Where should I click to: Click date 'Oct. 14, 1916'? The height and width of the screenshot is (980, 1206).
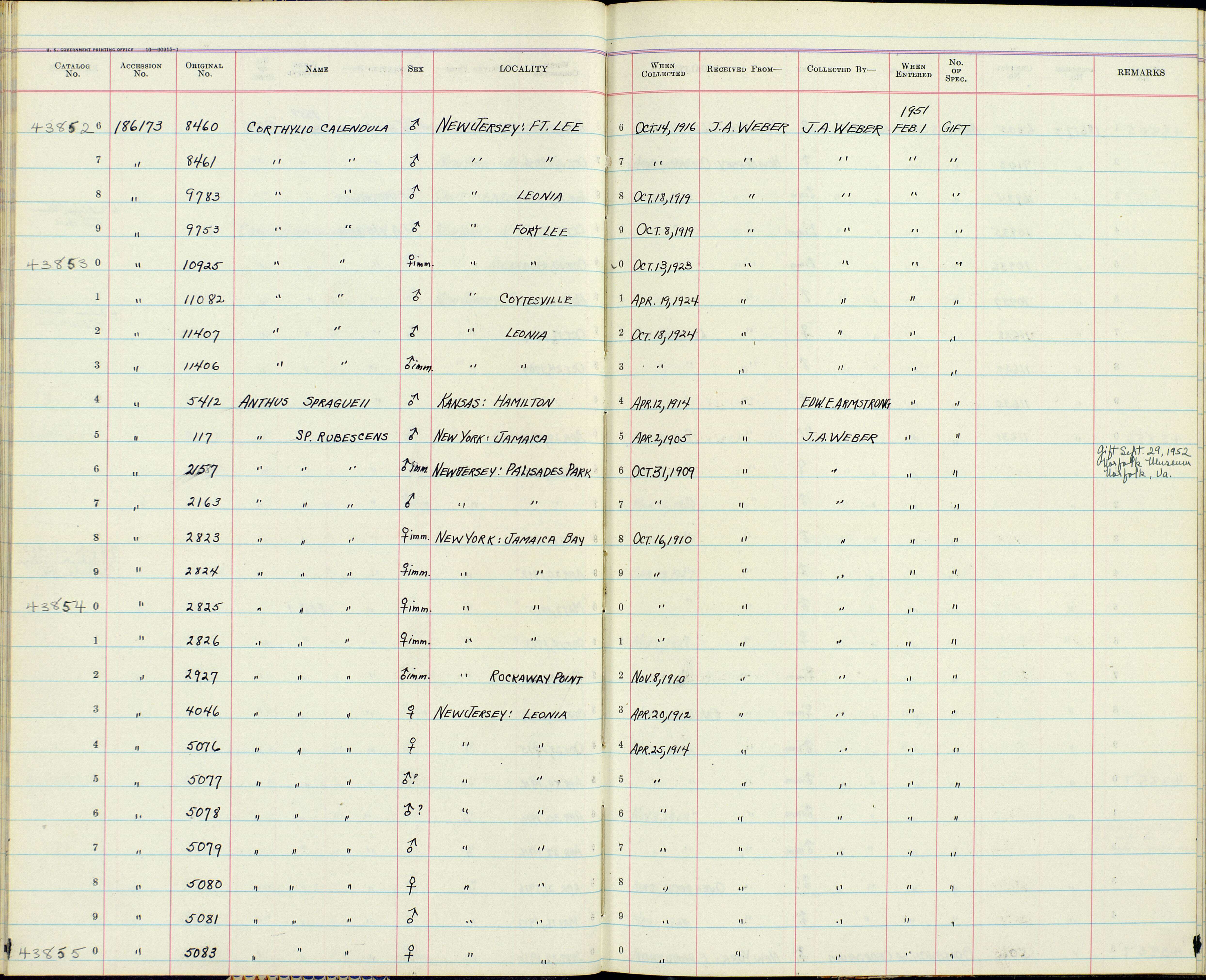pyautogui.click(x=665, y=127)
